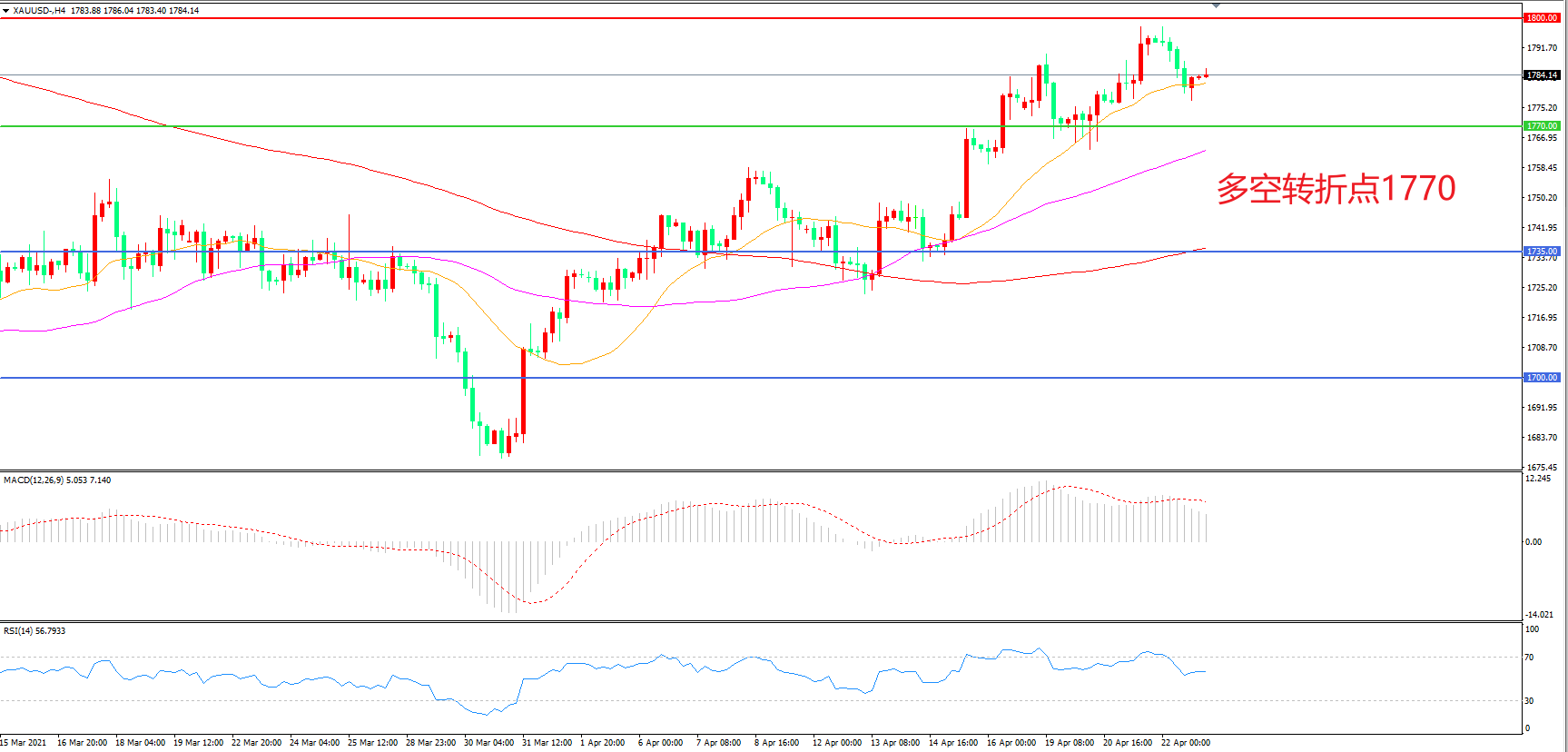
Task: Click the 1 Apr 20:00 time label
Action: pyautogui.click(x=602, y=743)
